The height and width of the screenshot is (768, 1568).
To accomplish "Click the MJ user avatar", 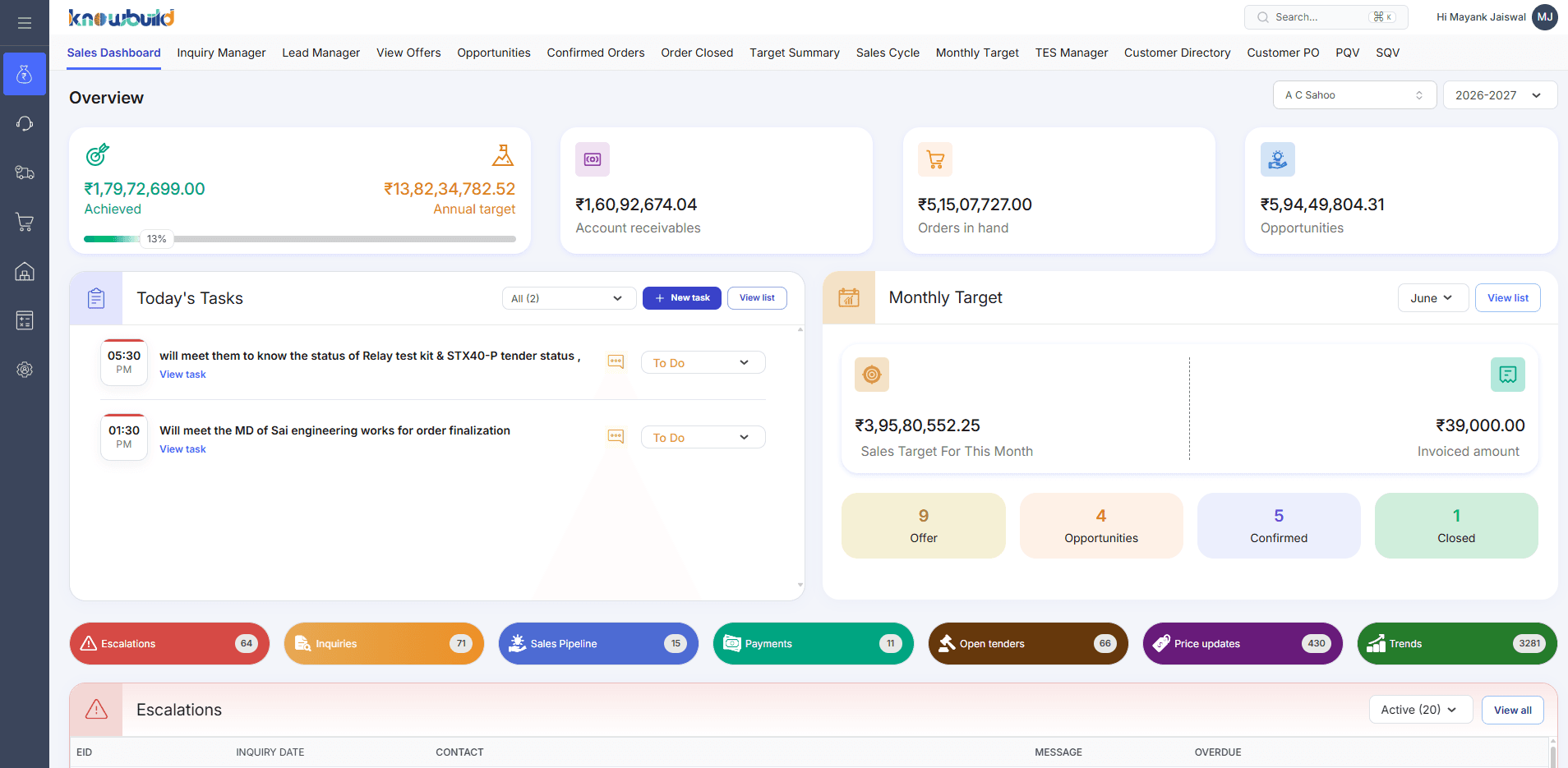I will tap(1545, 17).
